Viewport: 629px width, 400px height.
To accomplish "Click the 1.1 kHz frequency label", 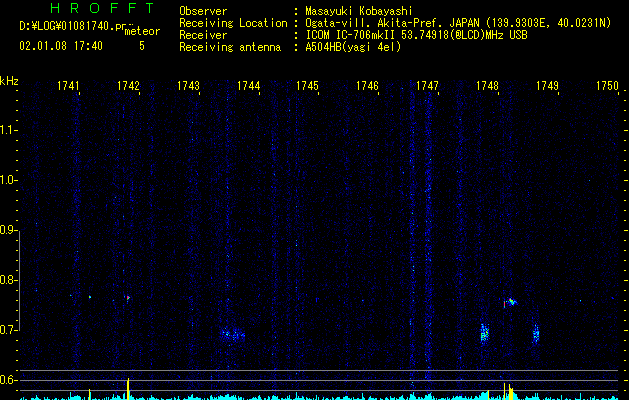I will (8, 130).
